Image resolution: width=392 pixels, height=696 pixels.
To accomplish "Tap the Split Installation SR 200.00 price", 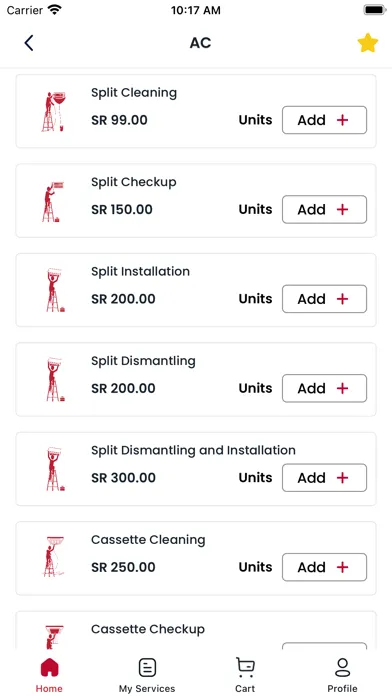I will pyautogui.click(x=123, y=299).
